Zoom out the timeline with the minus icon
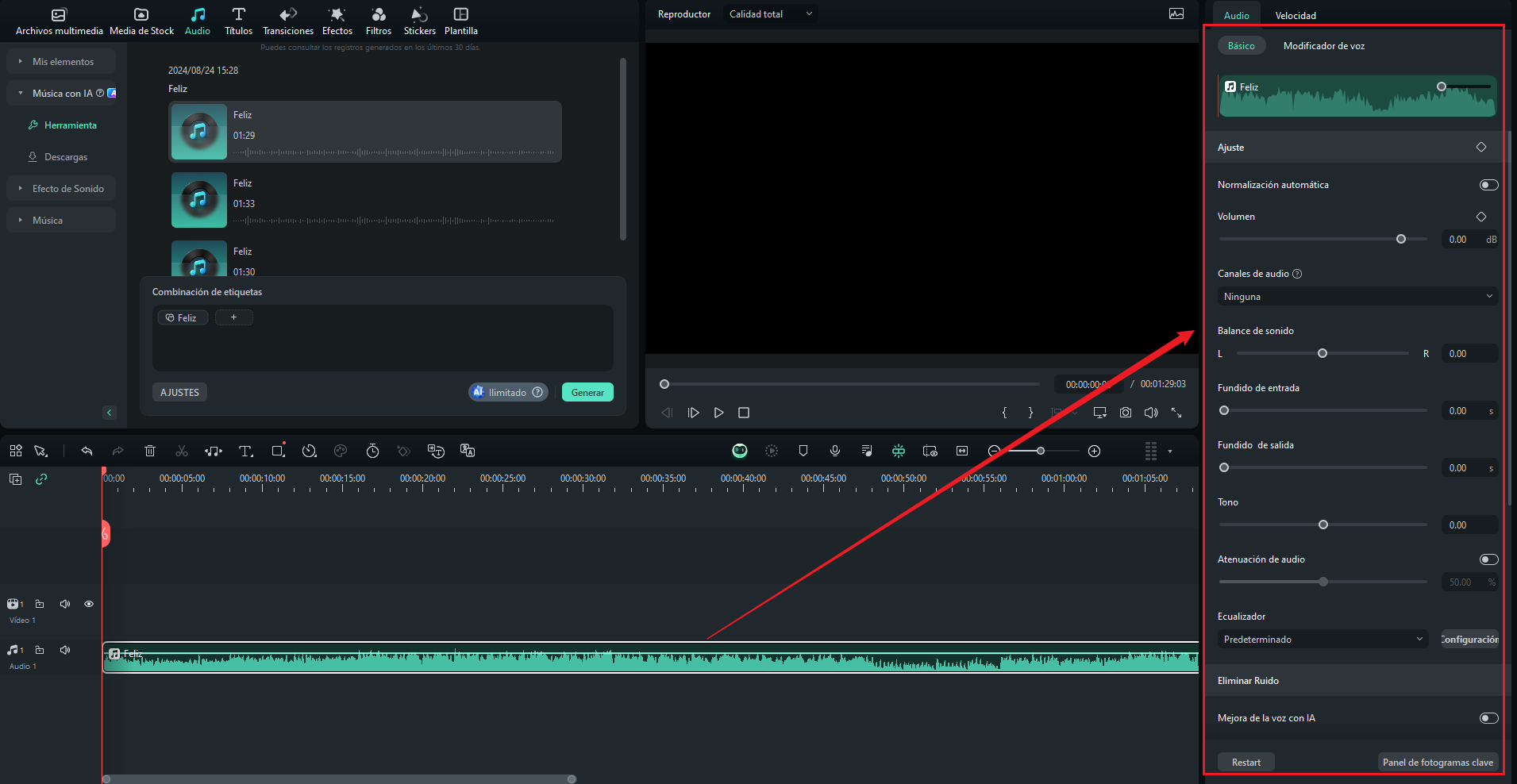 [x=994, y=451]
